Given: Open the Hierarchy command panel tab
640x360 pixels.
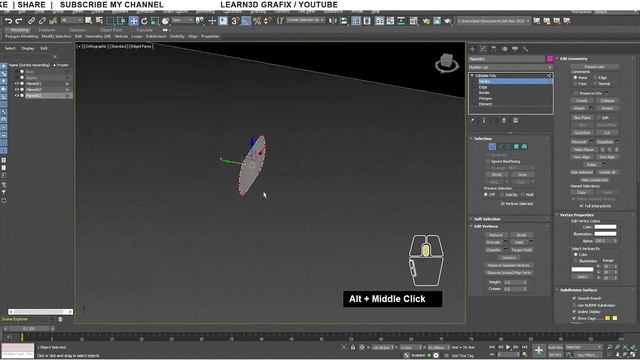Looking at the screenshot, I should 494,49.
